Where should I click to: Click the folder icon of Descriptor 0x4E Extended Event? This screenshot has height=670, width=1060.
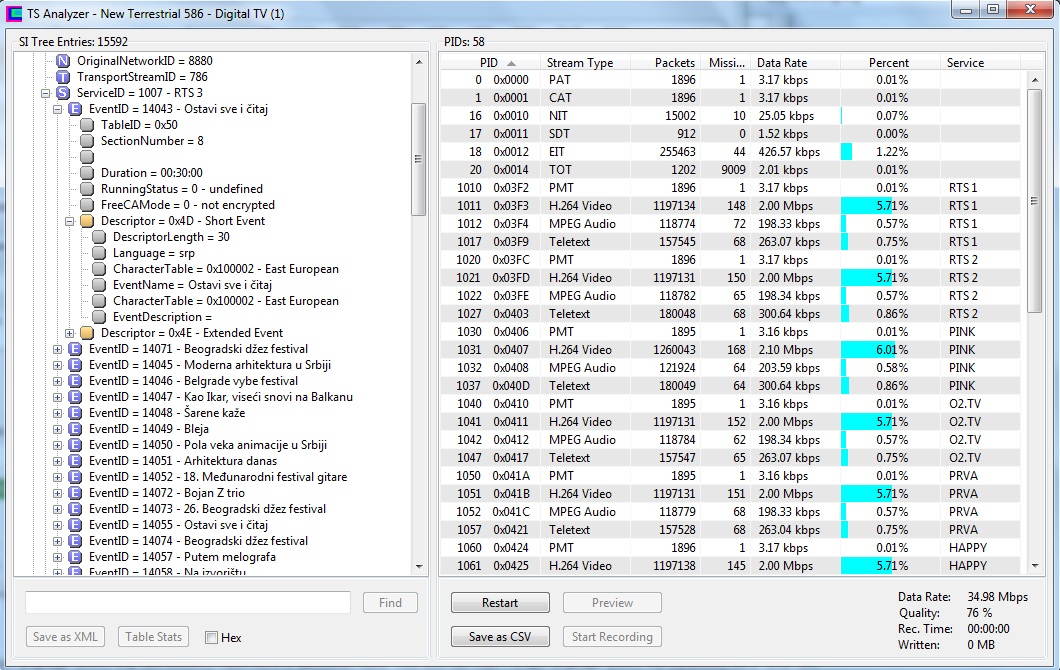tap(87, 333)
